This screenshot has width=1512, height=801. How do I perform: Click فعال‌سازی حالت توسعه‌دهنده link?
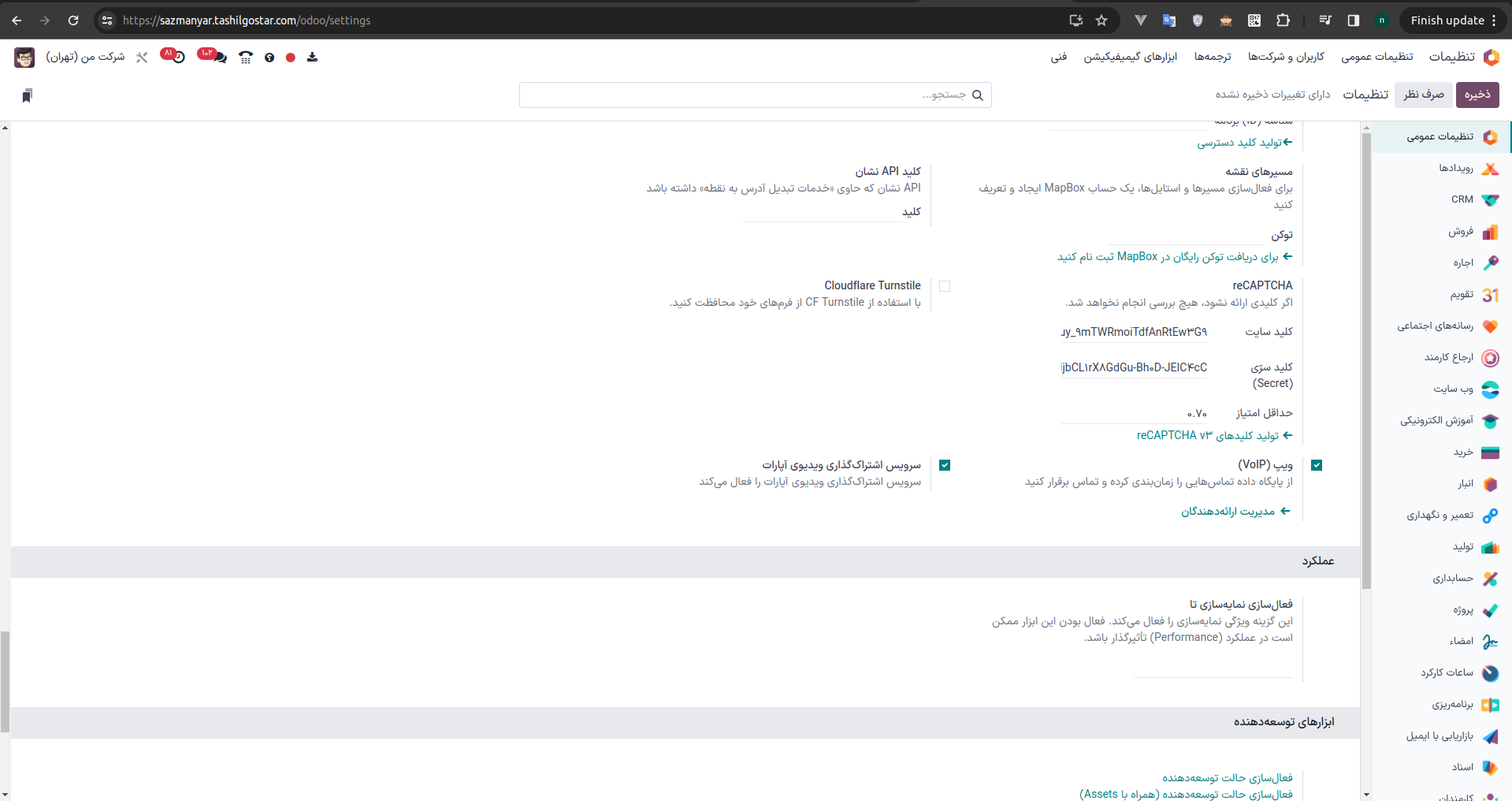point(1228,778)
